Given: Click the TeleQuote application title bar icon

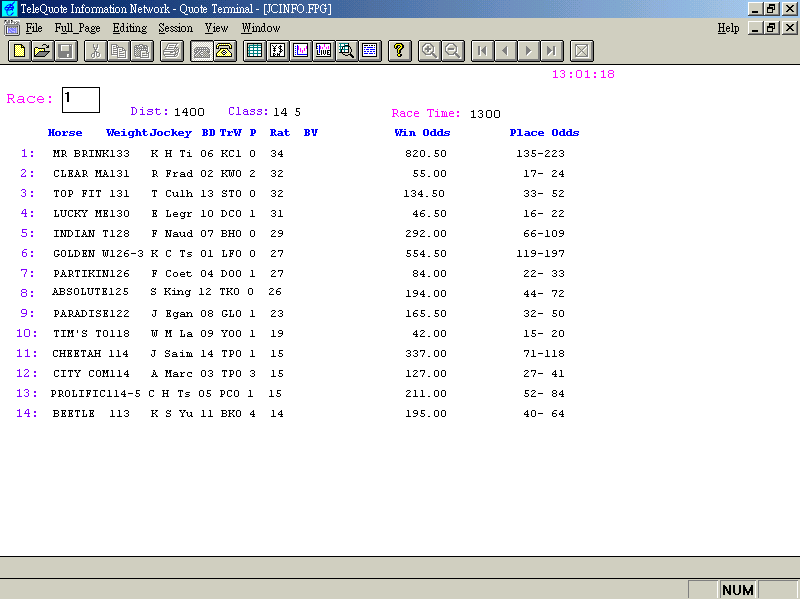Looking at the screenshot, I should point(9,9).
